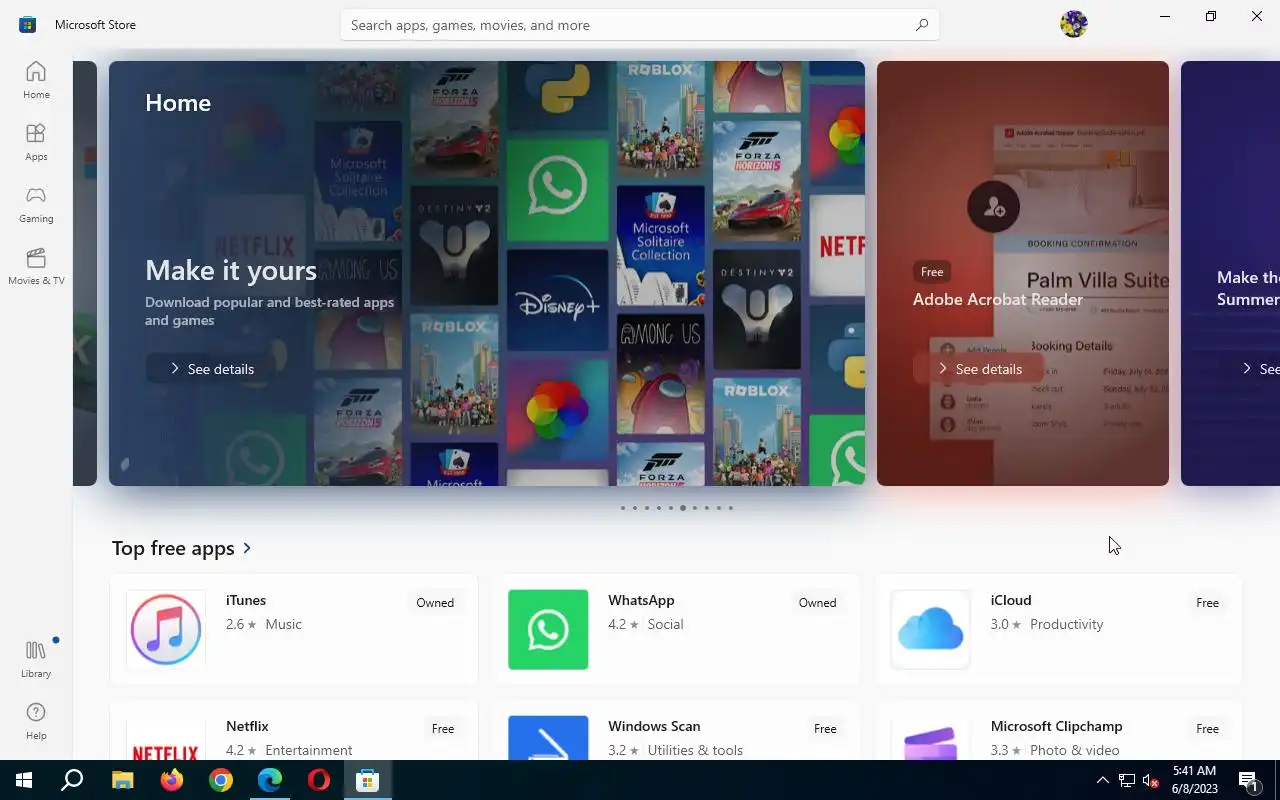
Task: Click Microsoft Store taskbar icon
Action: click(x=368, y=780)
